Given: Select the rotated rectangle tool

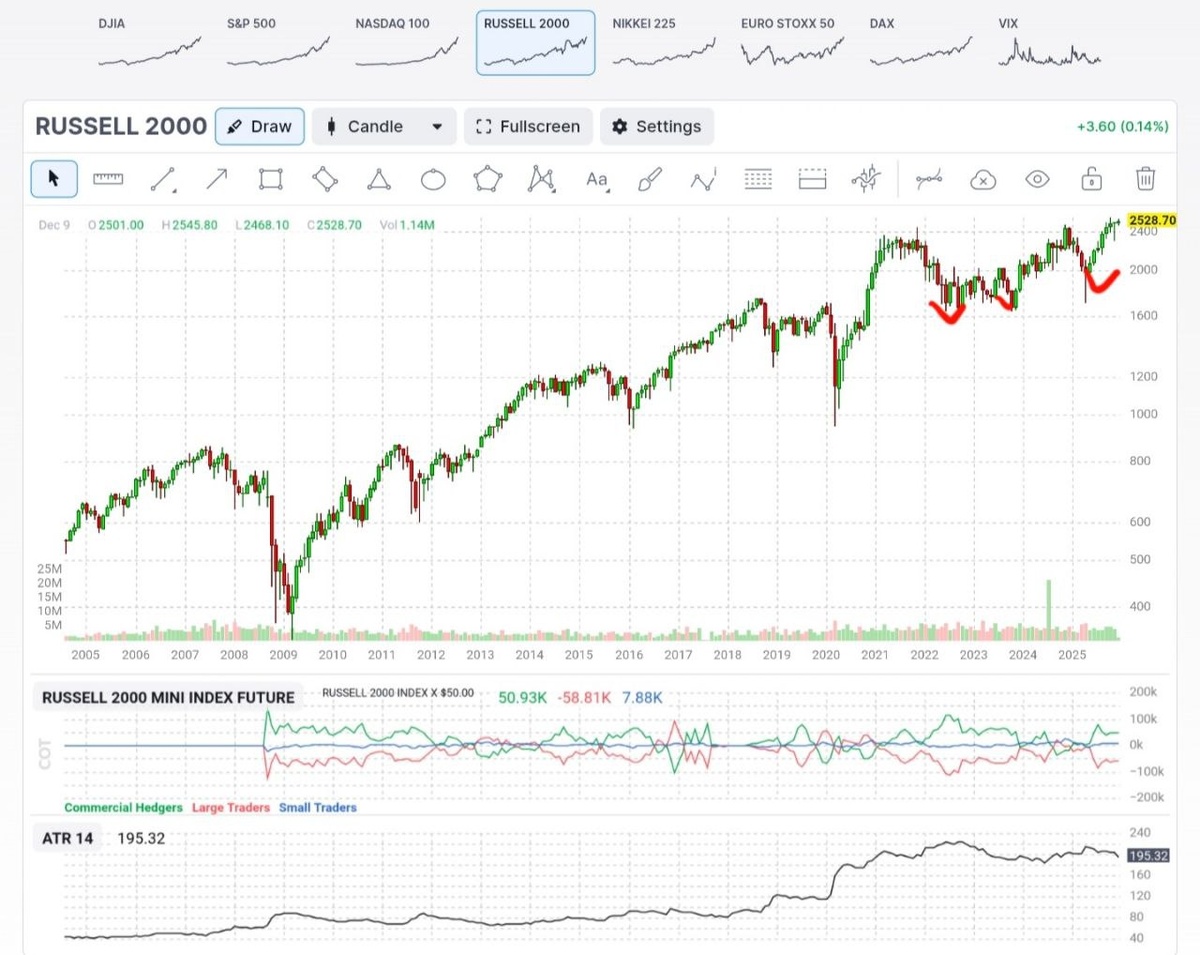Looking at the screenshot, I should click(325, 179).
